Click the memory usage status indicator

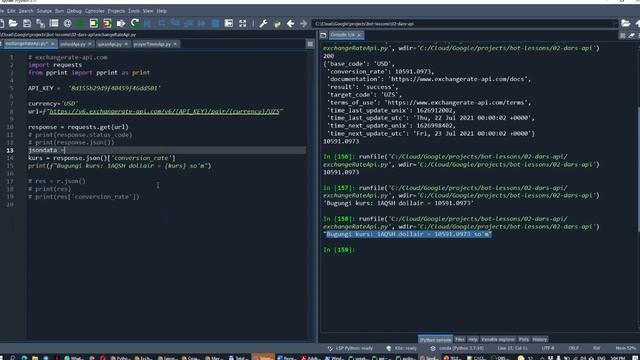(x=627, y=348)
